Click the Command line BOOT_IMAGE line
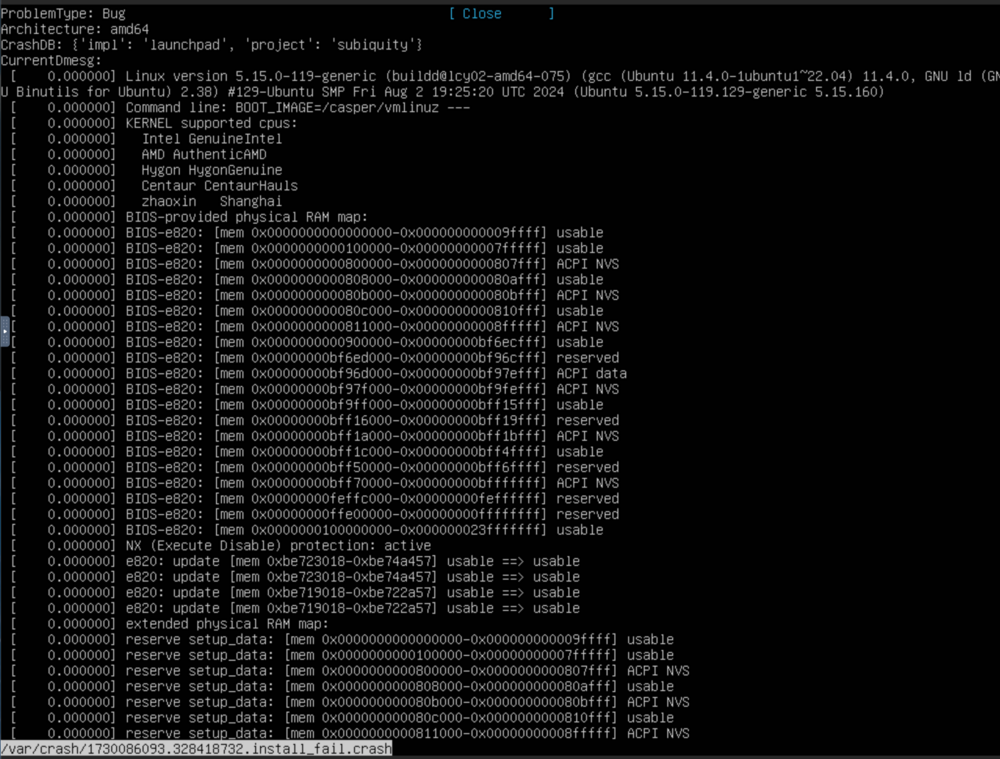Screen dimensions: 1000x759 [240, 107]
